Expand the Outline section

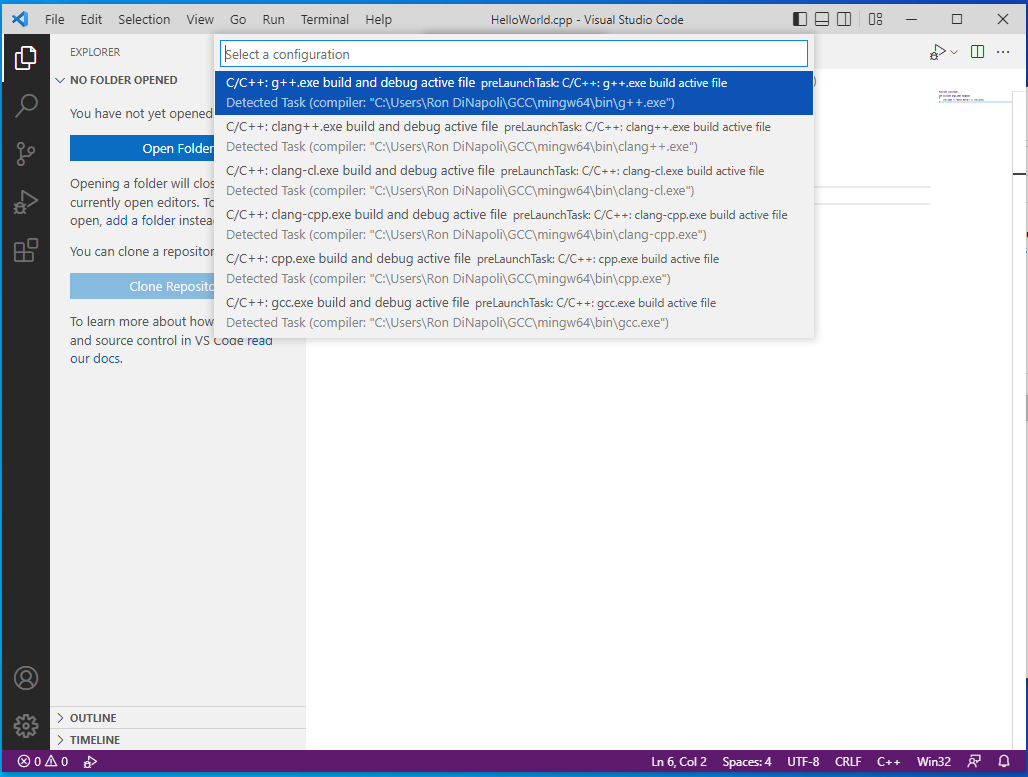[93, 718]
